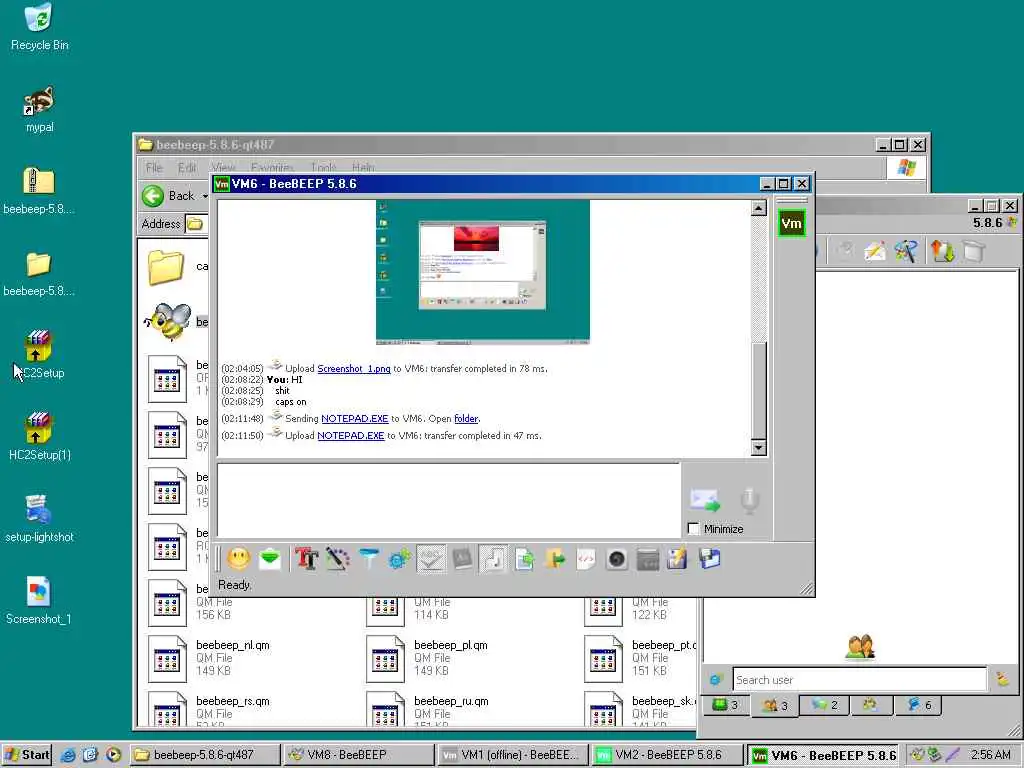
Task: Click the edit note pencil icon in BeeBEEP main window
Action: (875, 251)
